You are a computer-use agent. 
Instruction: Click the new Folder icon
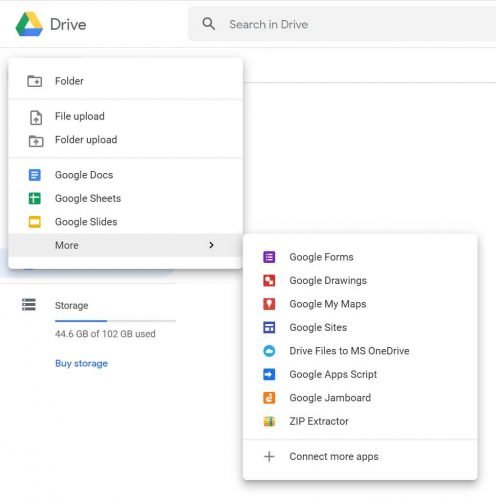[x=35, y=81]
